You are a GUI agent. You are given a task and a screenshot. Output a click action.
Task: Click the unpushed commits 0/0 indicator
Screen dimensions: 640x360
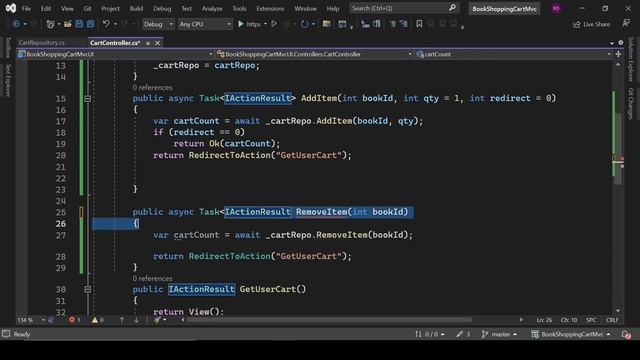(430, 334)
